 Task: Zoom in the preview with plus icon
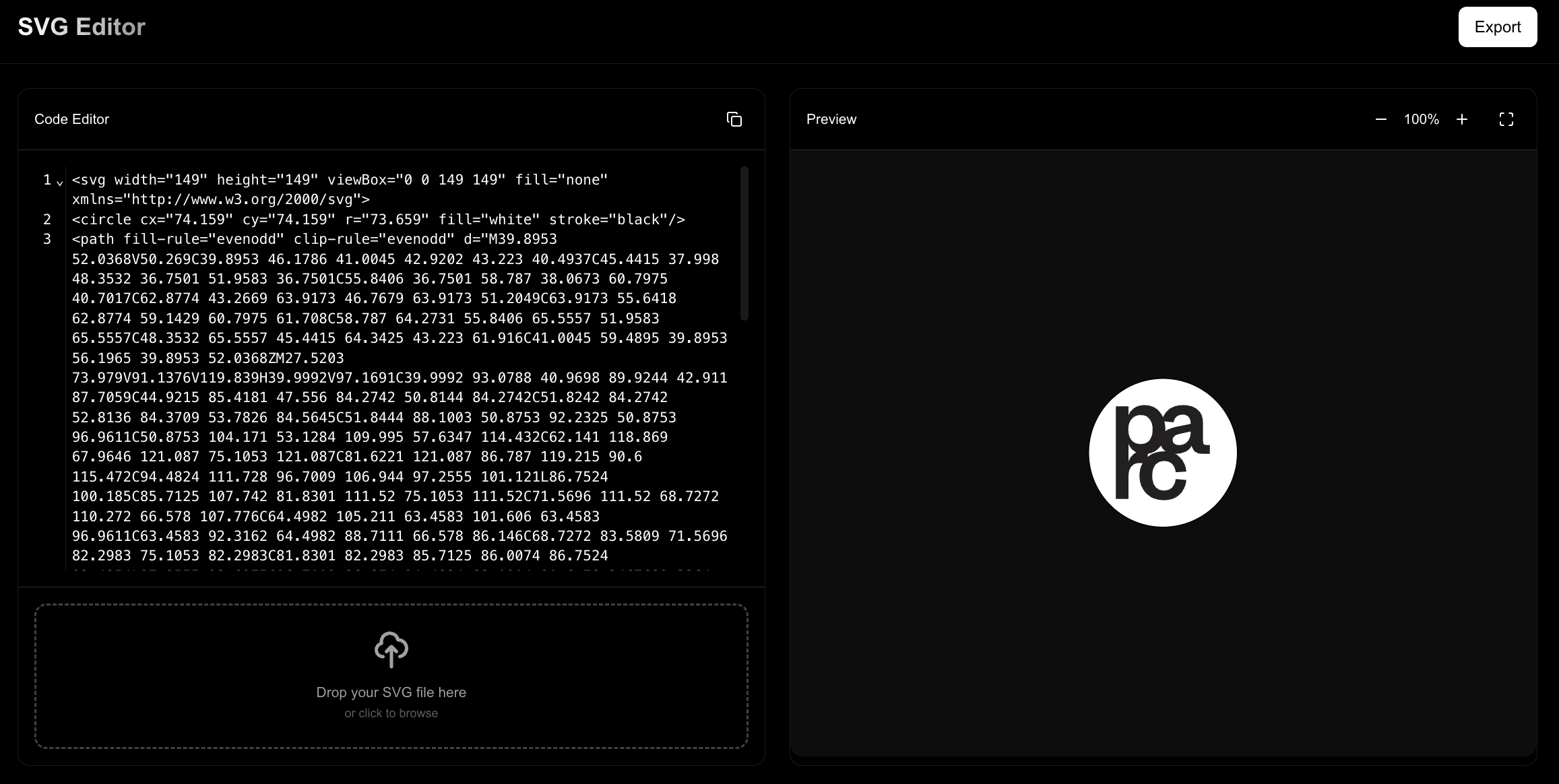[1461, 119]
